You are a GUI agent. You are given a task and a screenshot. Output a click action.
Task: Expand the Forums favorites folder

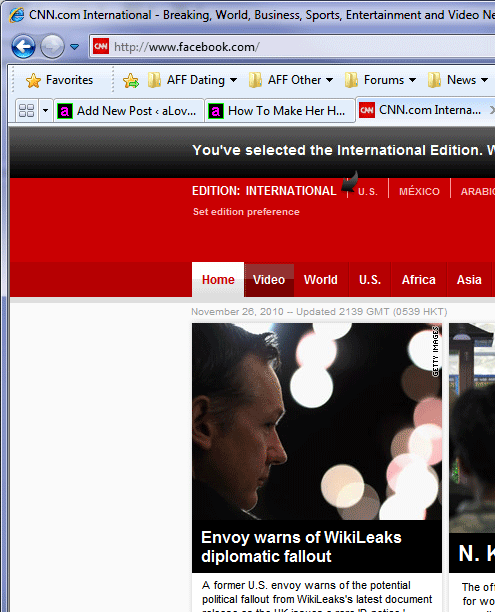(x=380, y=80)
